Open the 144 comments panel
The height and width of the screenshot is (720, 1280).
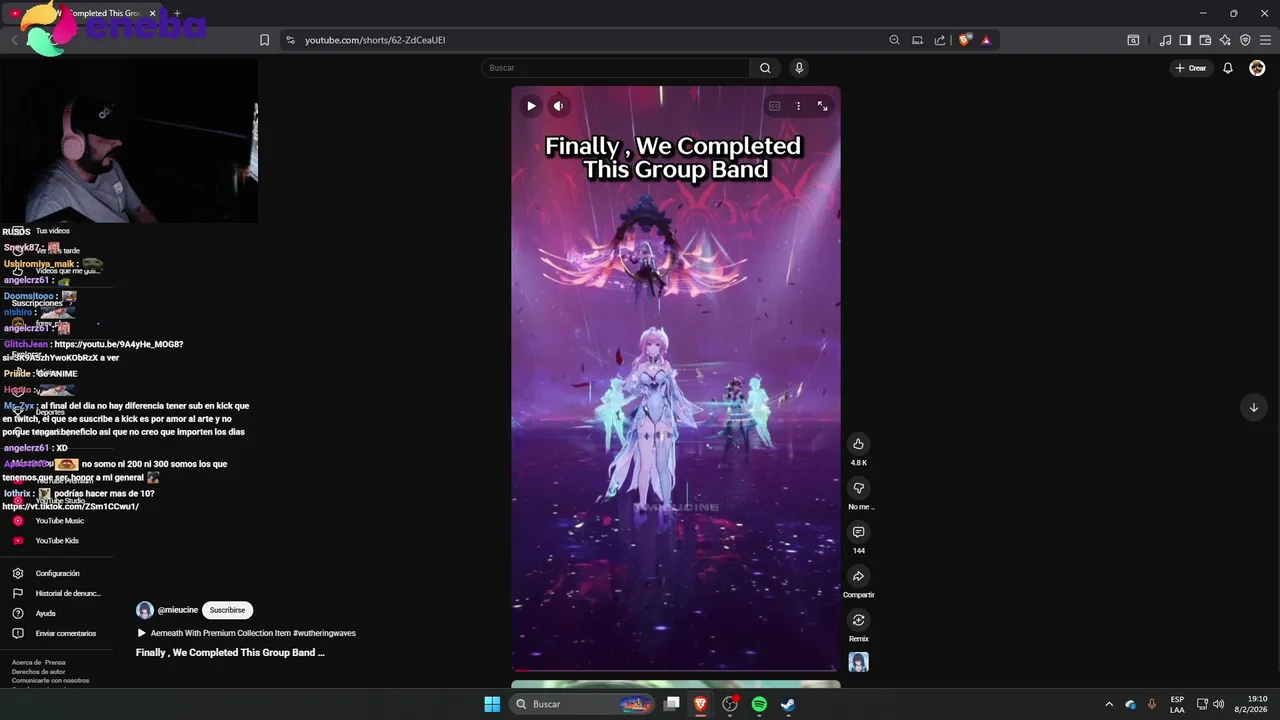(858, 532)
